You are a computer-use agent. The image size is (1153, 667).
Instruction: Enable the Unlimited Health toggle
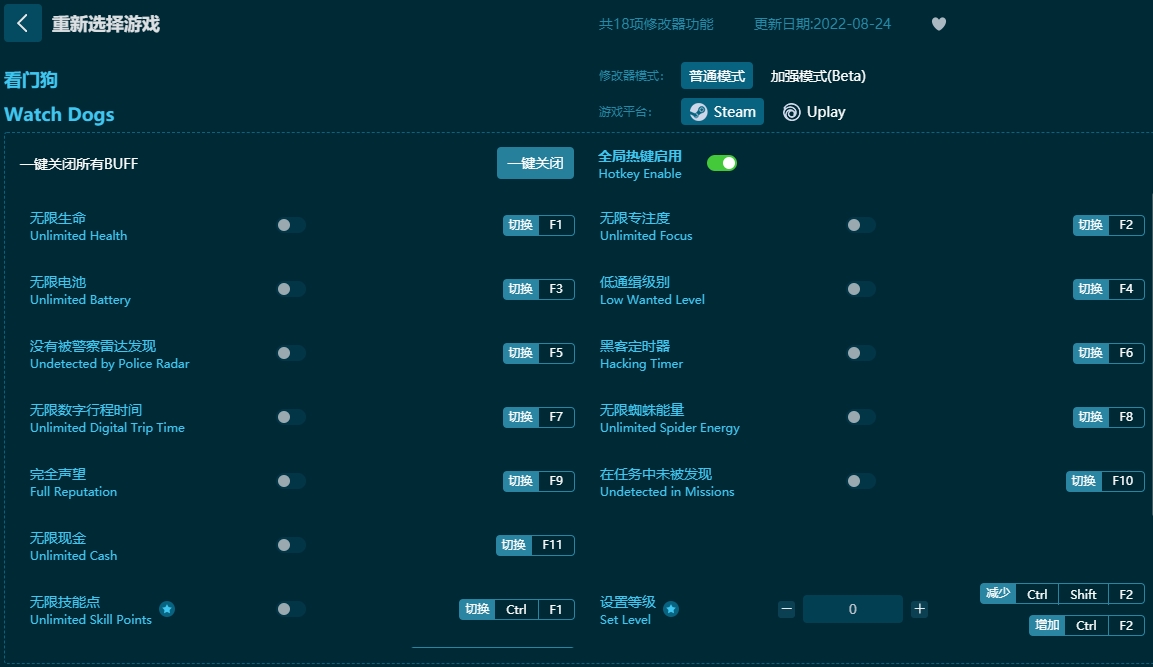(290, 225)
